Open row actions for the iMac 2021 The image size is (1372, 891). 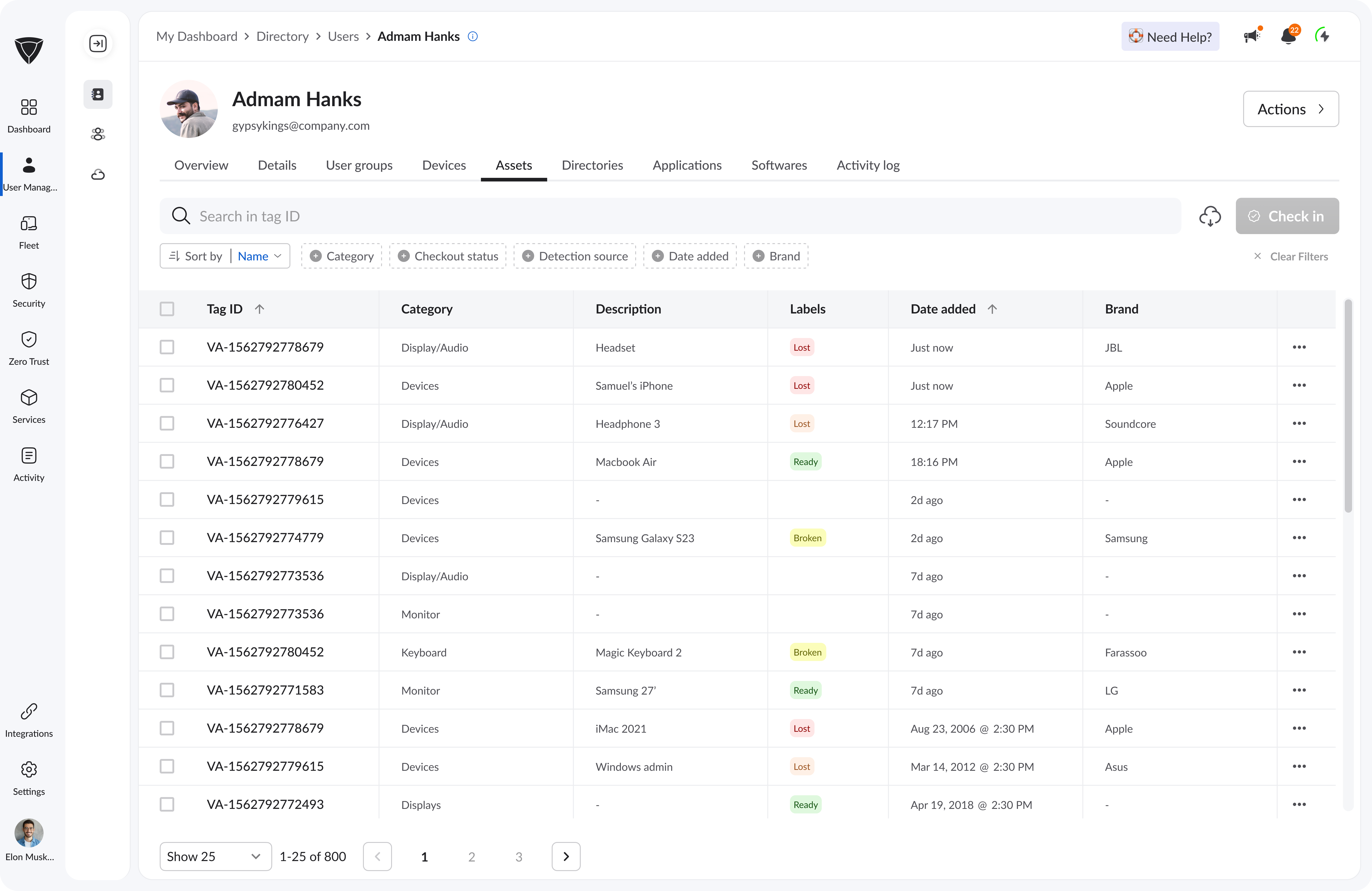1299,728
